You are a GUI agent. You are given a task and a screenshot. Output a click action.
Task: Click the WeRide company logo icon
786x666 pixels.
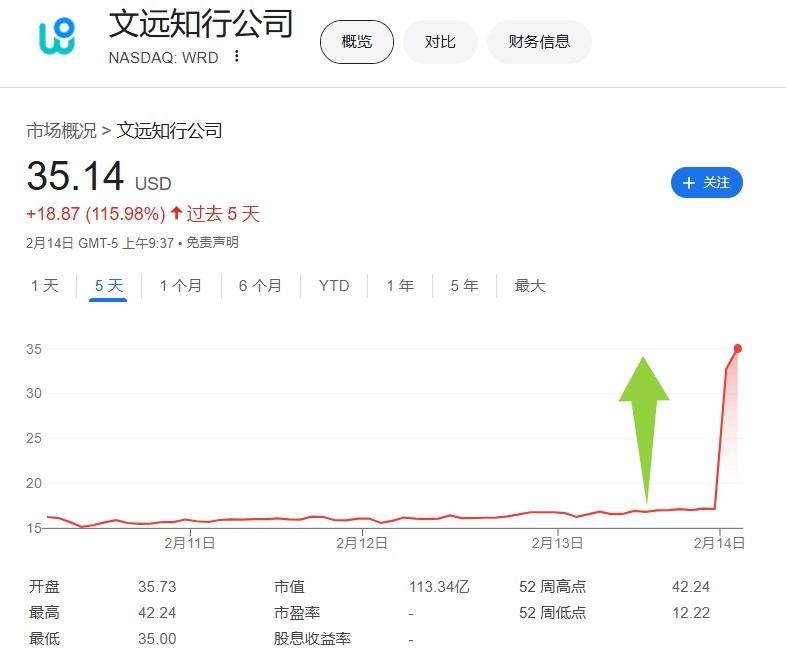pos(57,36)
